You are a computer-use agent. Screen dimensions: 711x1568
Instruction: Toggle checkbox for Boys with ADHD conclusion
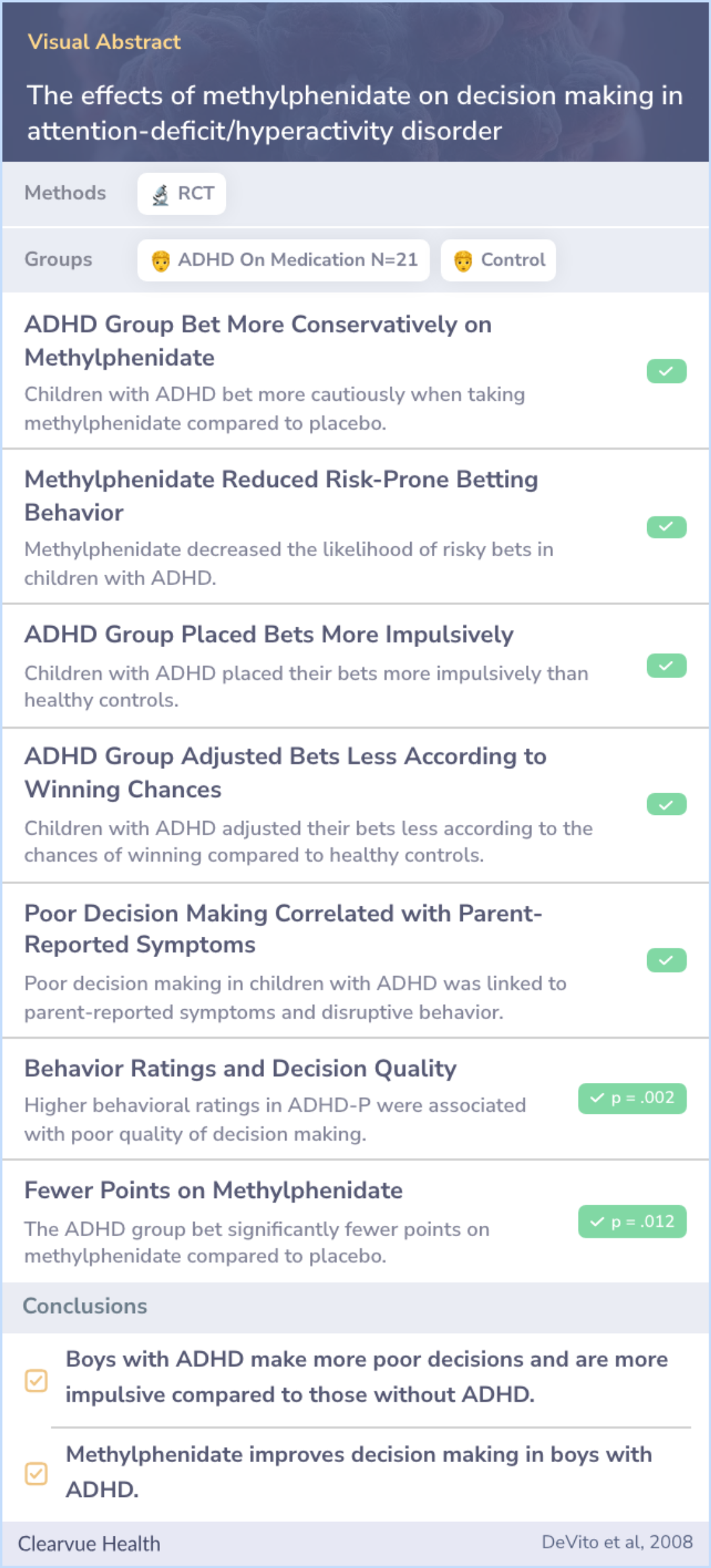[x=36, y=1380]
